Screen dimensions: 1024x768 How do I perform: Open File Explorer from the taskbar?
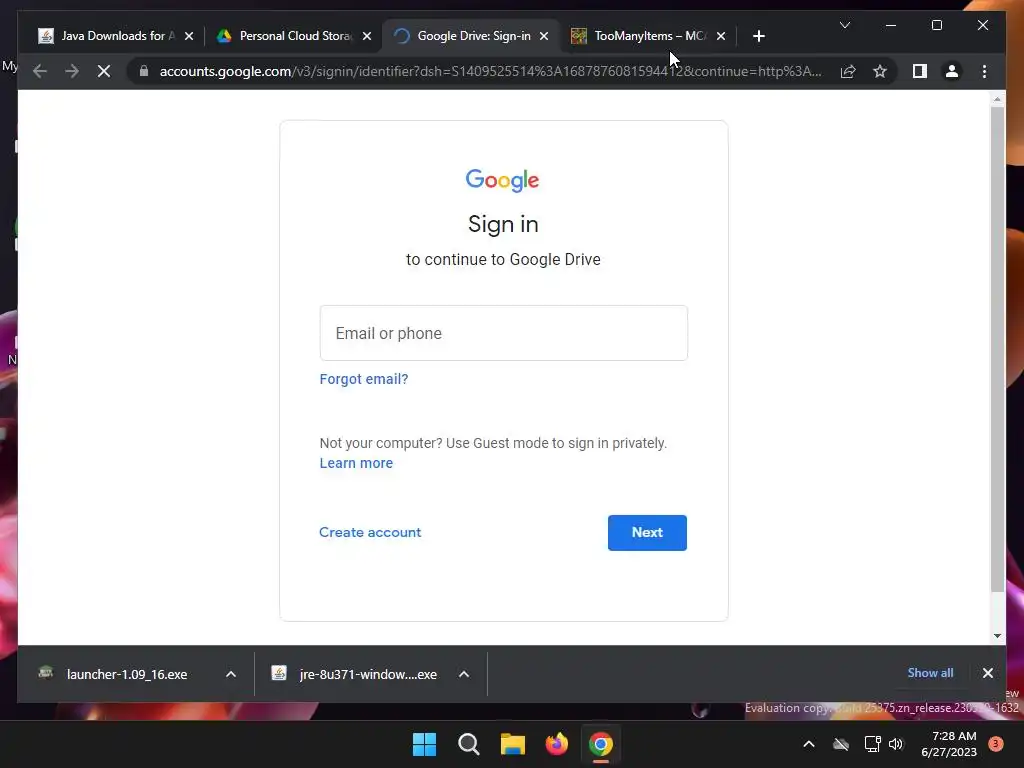(x=513, y=744)
